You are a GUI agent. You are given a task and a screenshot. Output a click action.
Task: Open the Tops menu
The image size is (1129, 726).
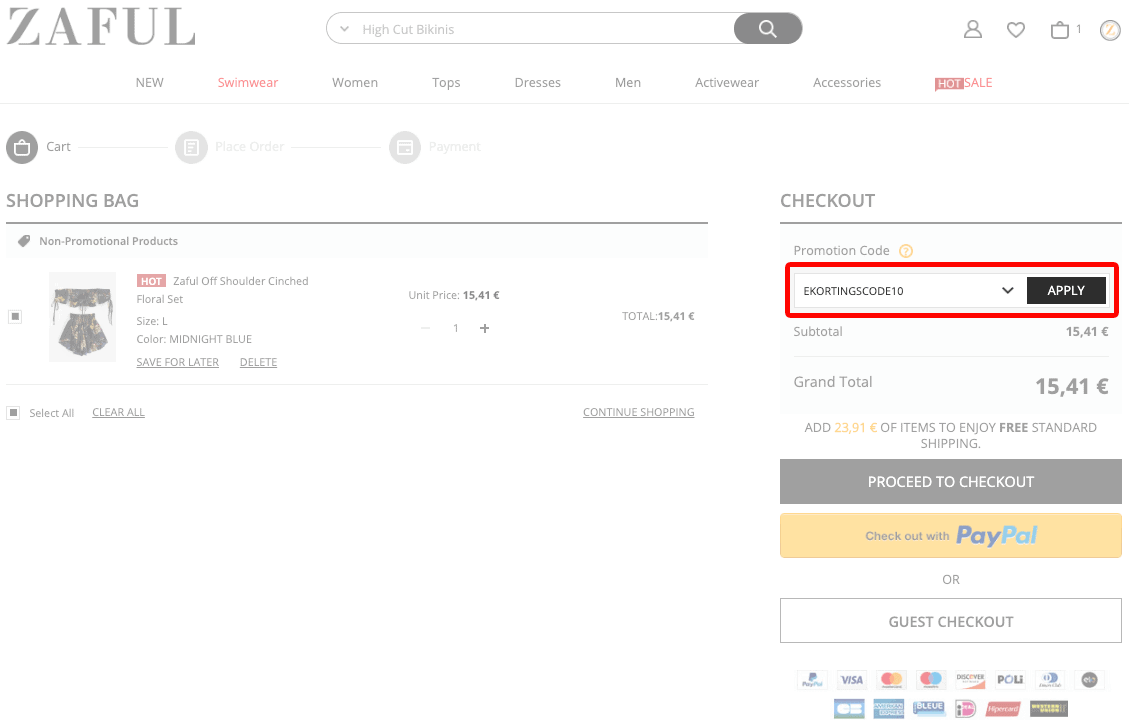pos(446,83)
